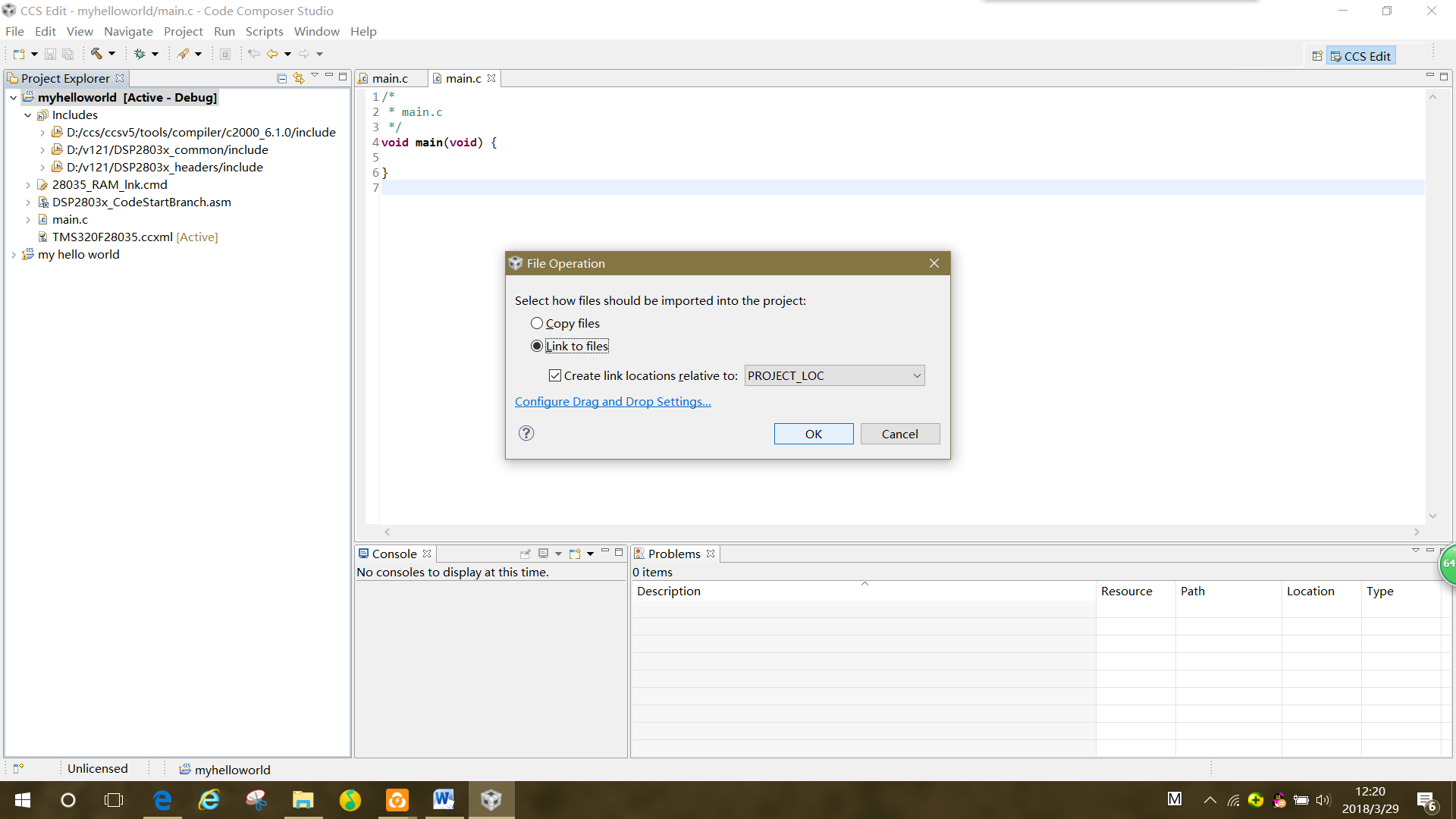
Task: Click the Windows Start button
Action: (x=23, y=800)
